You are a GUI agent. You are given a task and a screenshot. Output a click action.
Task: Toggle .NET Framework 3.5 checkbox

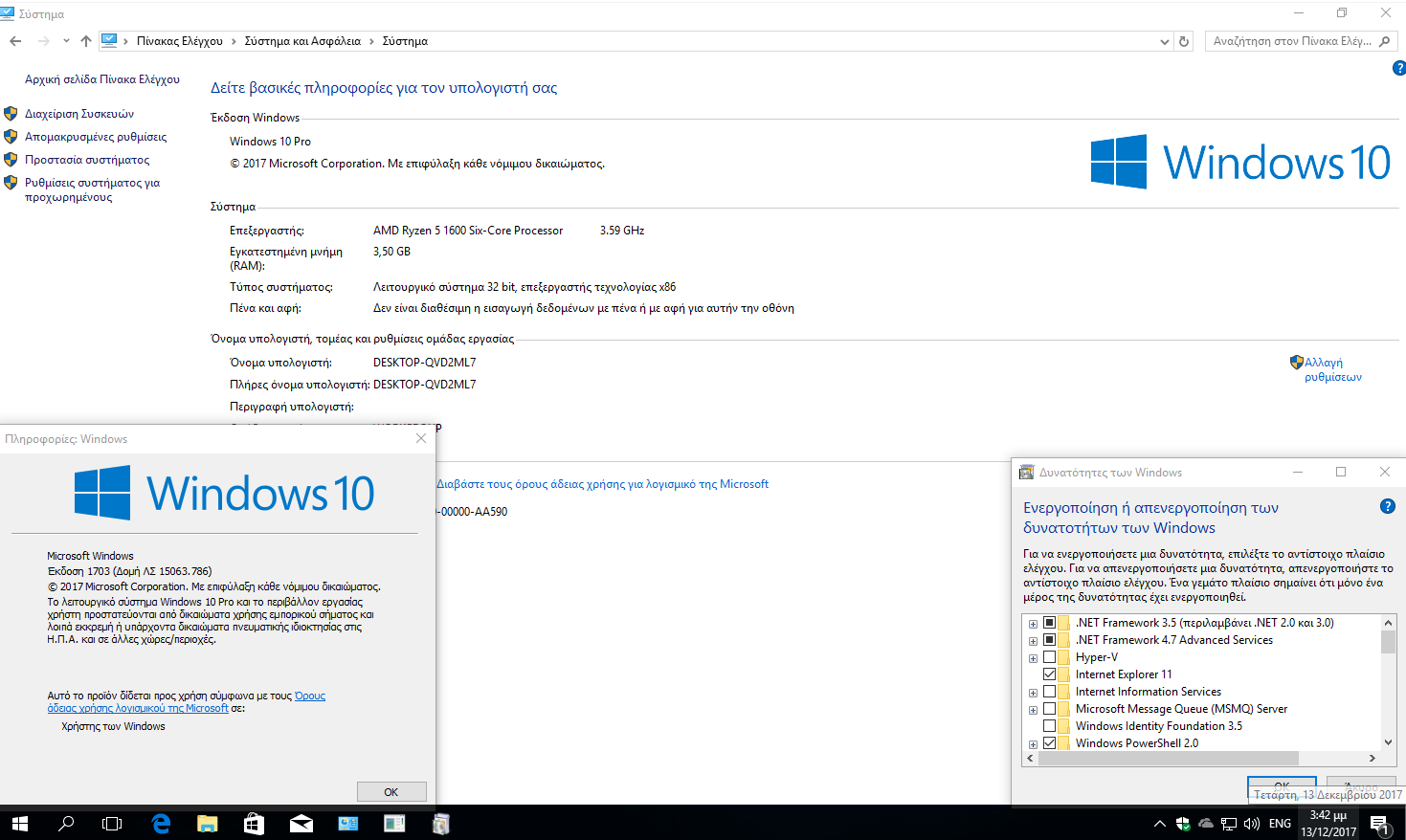pos(1049,623)
